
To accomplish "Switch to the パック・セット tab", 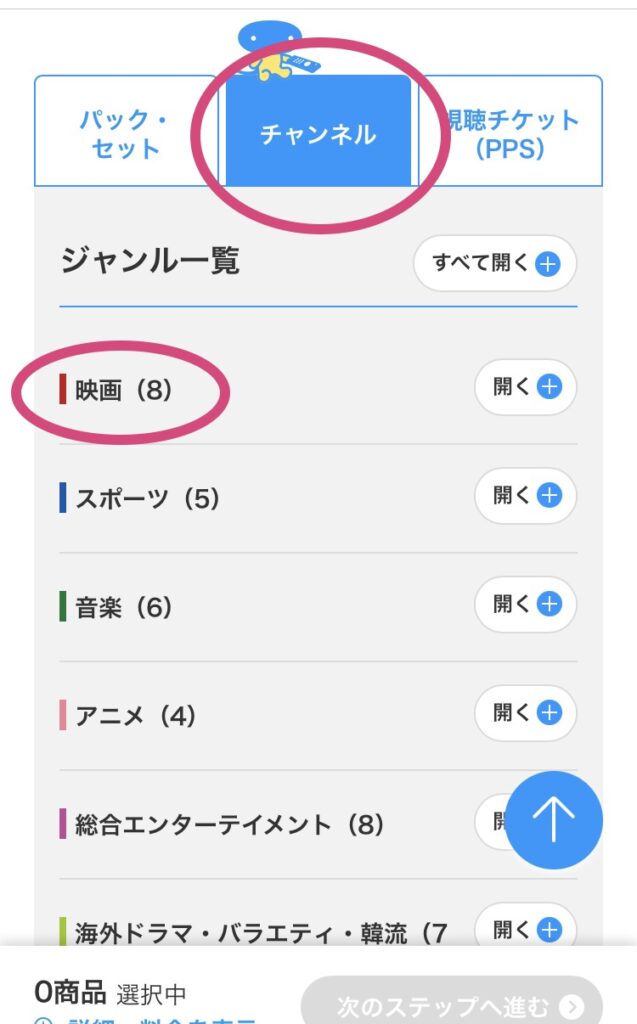I will coord(125,134).
